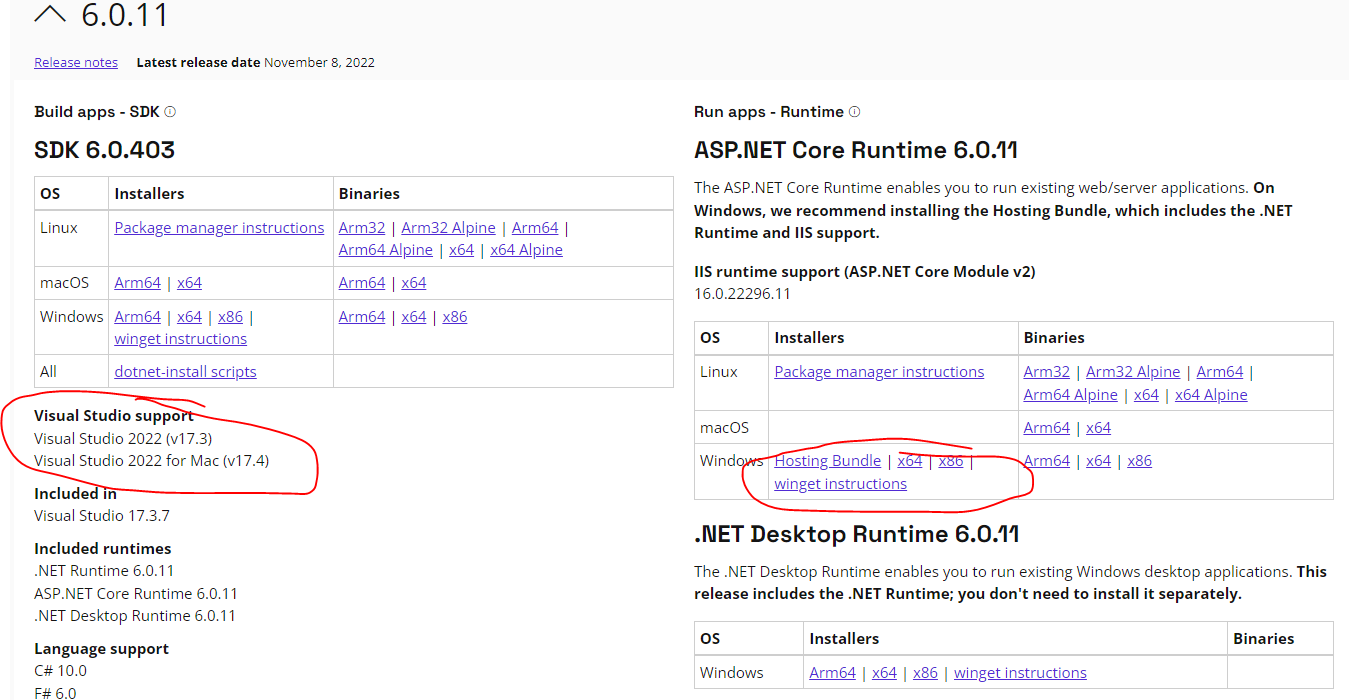Download SDK Linux Arm32 Alpine binary
The width and height of the screenshot is (1349, 700).
pos(448,228)
